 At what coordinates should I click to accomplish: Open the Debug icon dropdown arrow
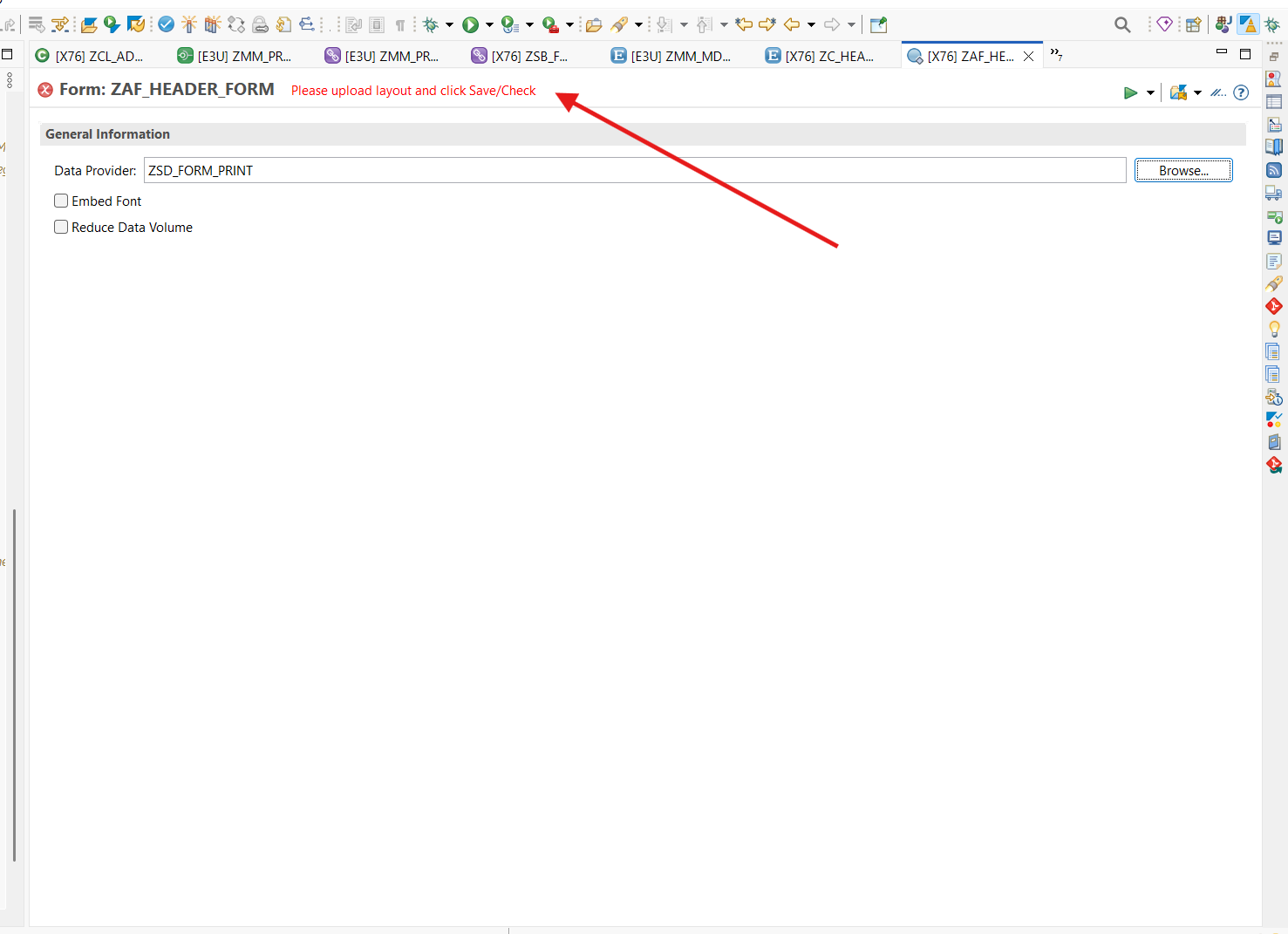point(450,24)
